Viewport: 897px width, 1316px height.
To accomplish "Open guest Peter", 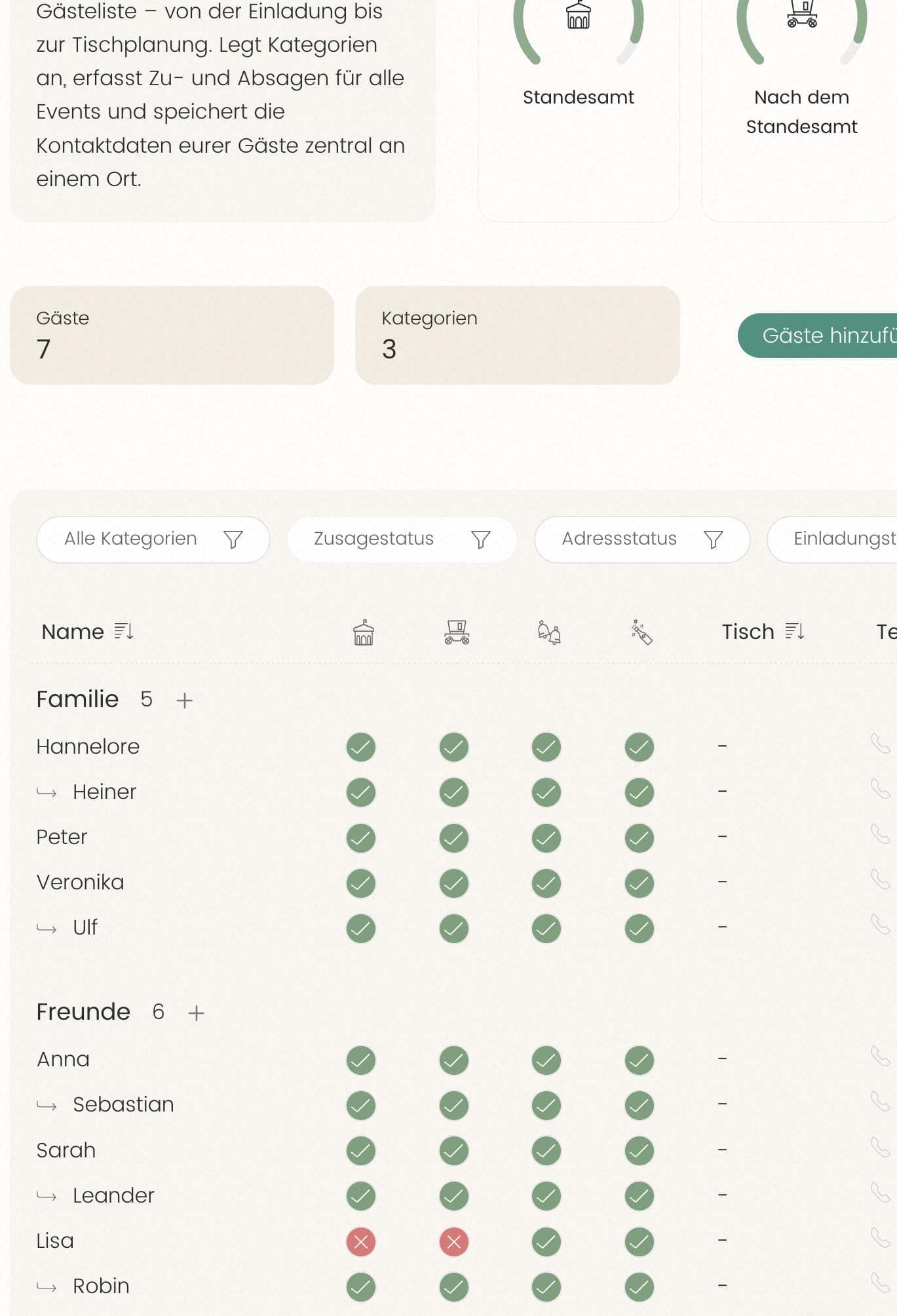I will coord(62,837).
